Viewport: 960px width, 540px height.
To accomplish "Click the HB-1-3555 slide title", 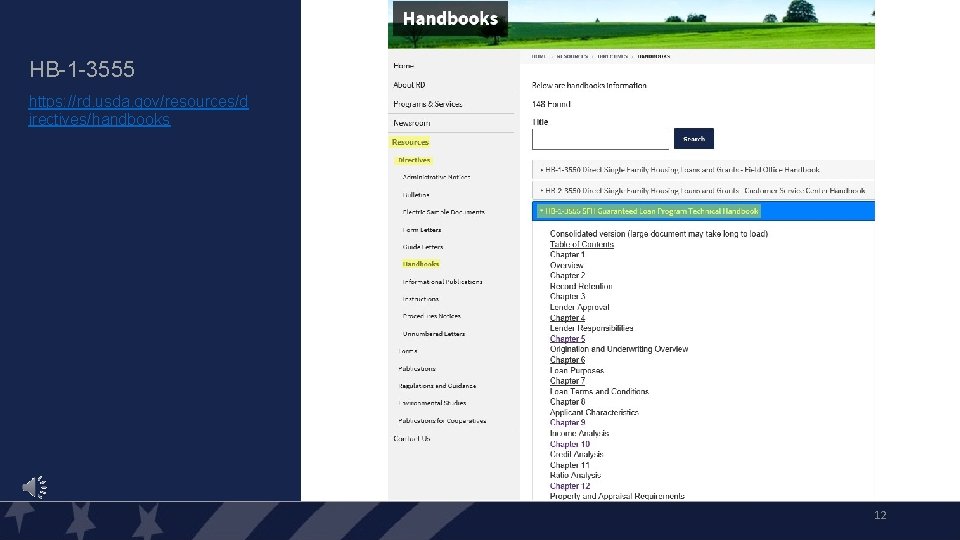I will [81, 69].
